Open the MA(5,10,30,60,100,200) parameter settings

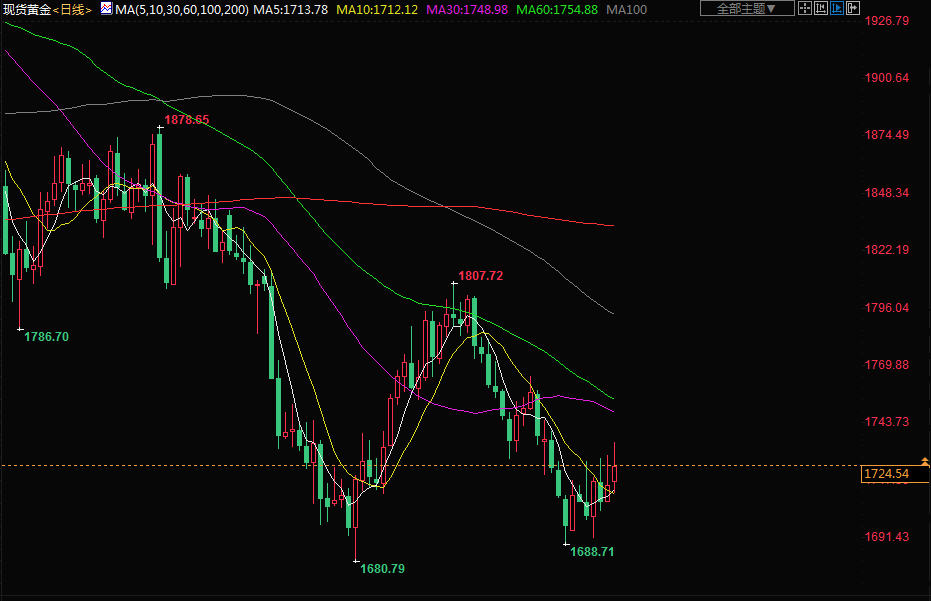pos(180,9)
